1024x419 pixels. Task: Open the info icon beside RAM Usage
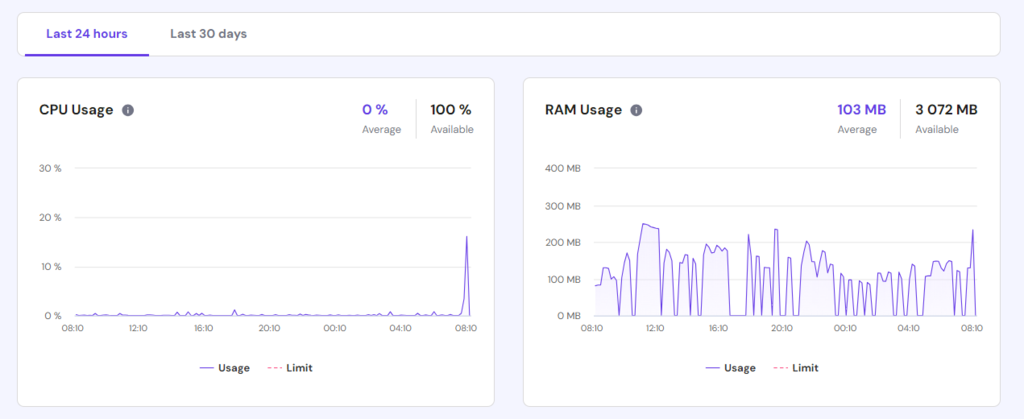click(x=636, y=110)
